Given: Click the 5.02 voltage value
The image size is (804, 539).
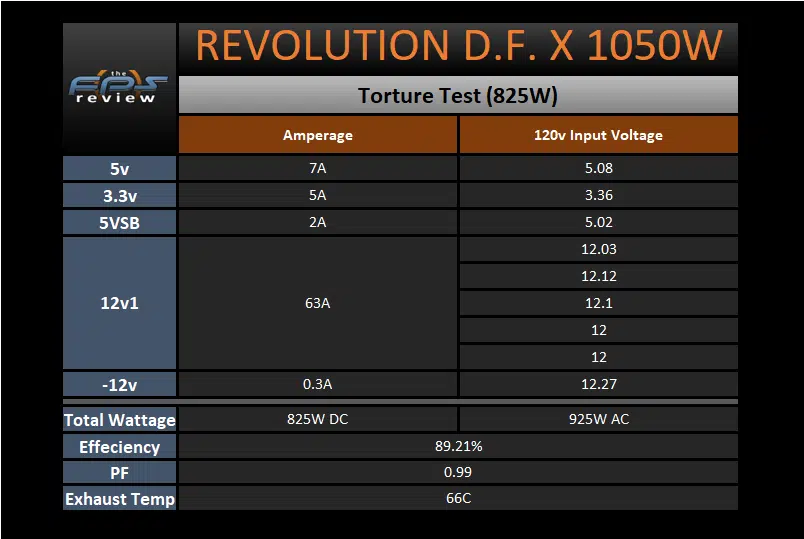Looking at the screenshot, I should click(598, 223).
